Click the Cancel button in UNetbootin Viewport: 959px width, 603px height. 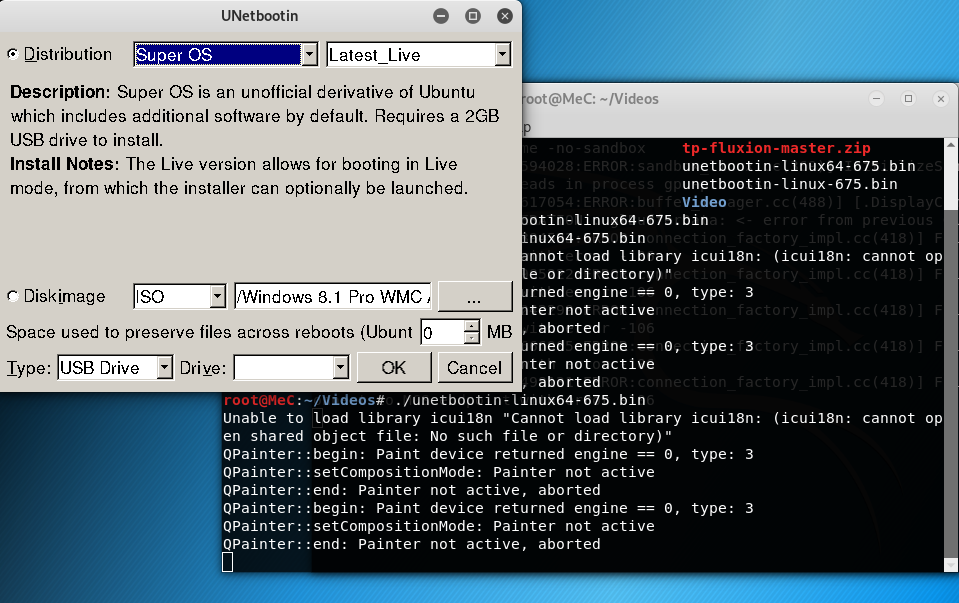pos(475,368)
